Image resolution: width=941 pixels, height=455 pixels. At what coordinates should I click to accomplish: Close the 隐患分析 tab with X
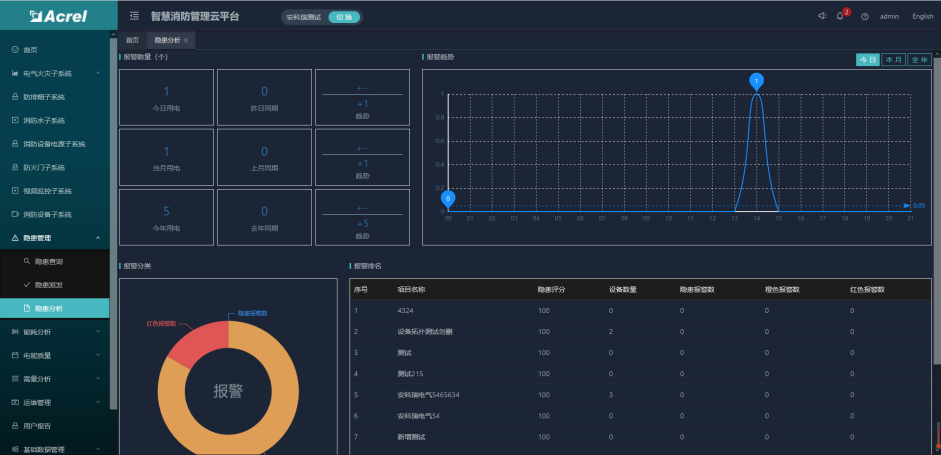click(x=186, y=40)
